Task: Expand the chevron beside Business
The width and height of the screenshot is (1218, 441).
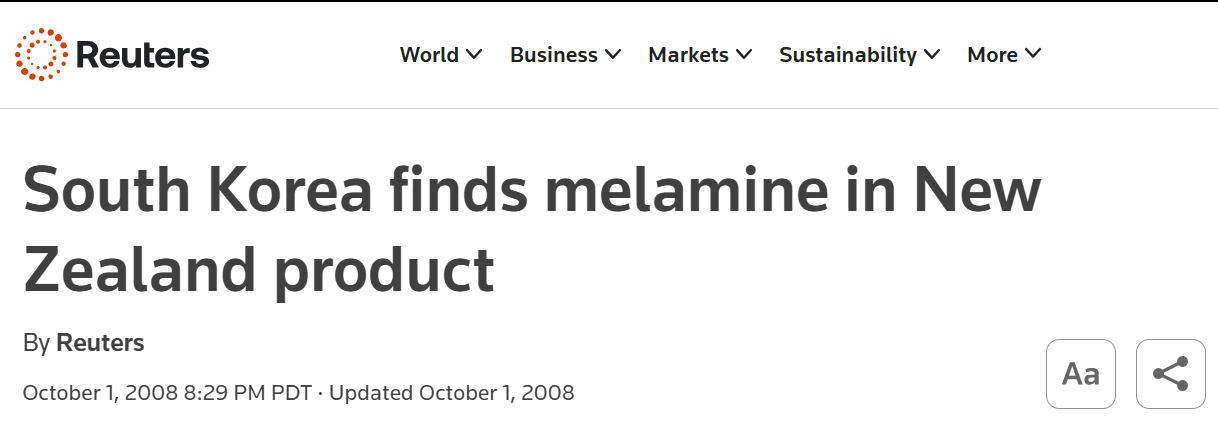Action: point(612,54)
